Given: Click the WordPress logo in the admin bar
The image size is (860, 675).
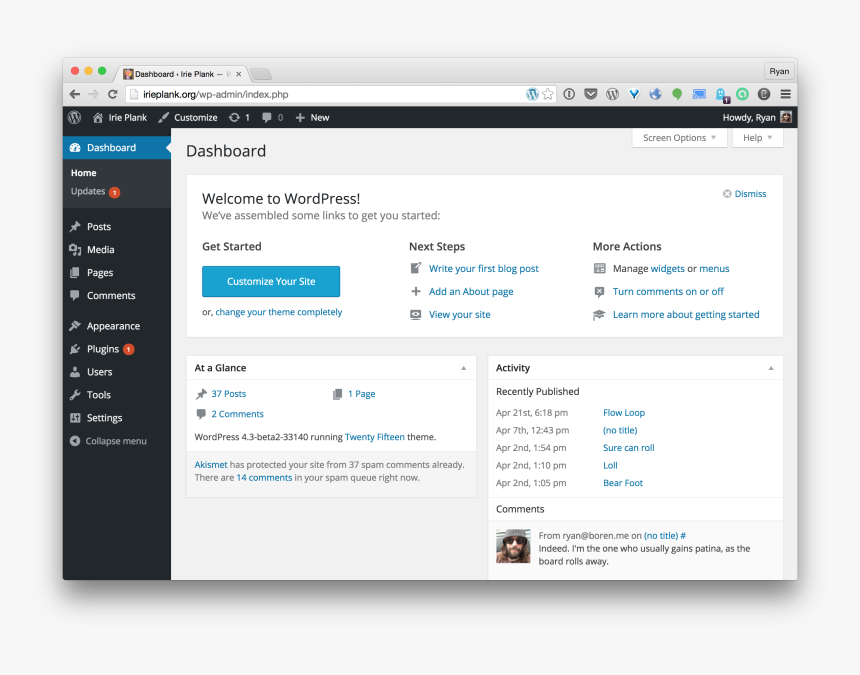Looking at the screenshot, I should 75,117.
